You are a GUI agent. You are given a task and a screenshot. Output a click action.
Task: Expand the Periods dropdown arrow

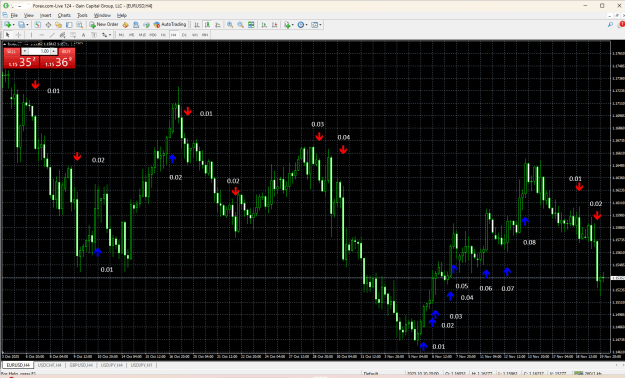point(307,25)
